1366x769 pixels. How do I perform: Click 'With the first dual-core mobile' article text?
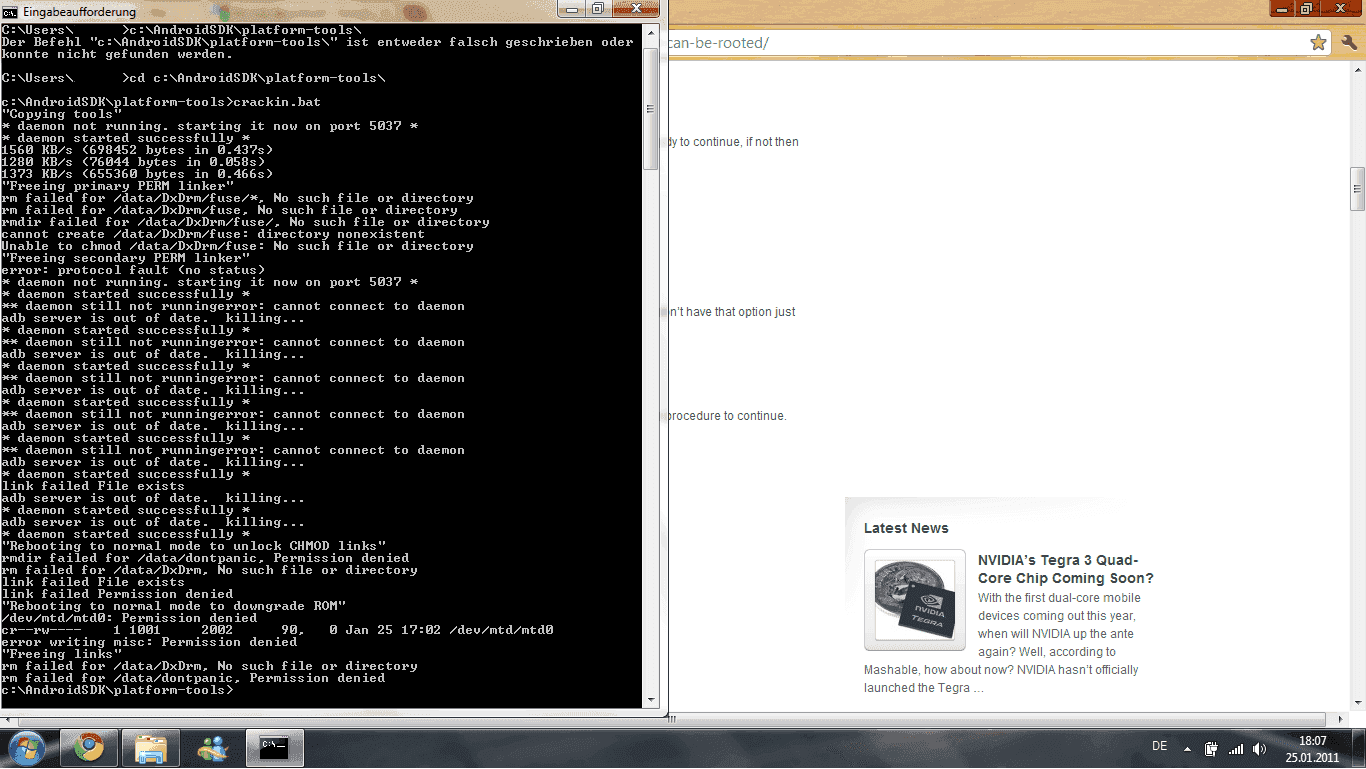[1059, 598]
